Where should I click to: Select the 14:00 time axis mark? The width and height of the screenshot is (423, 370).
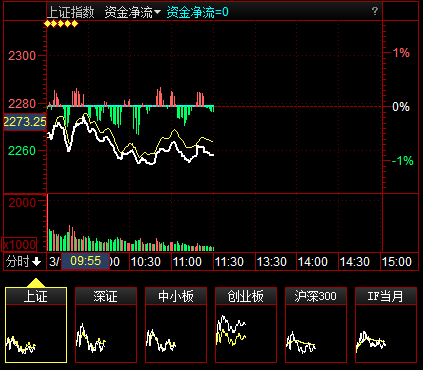(313, 262)
